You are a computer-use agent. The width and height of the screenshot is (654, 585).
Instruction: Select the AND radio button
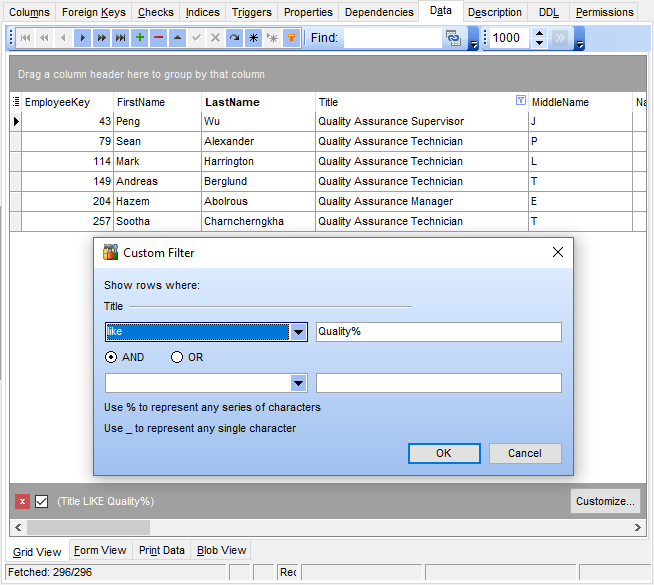[x=111, y=357]
